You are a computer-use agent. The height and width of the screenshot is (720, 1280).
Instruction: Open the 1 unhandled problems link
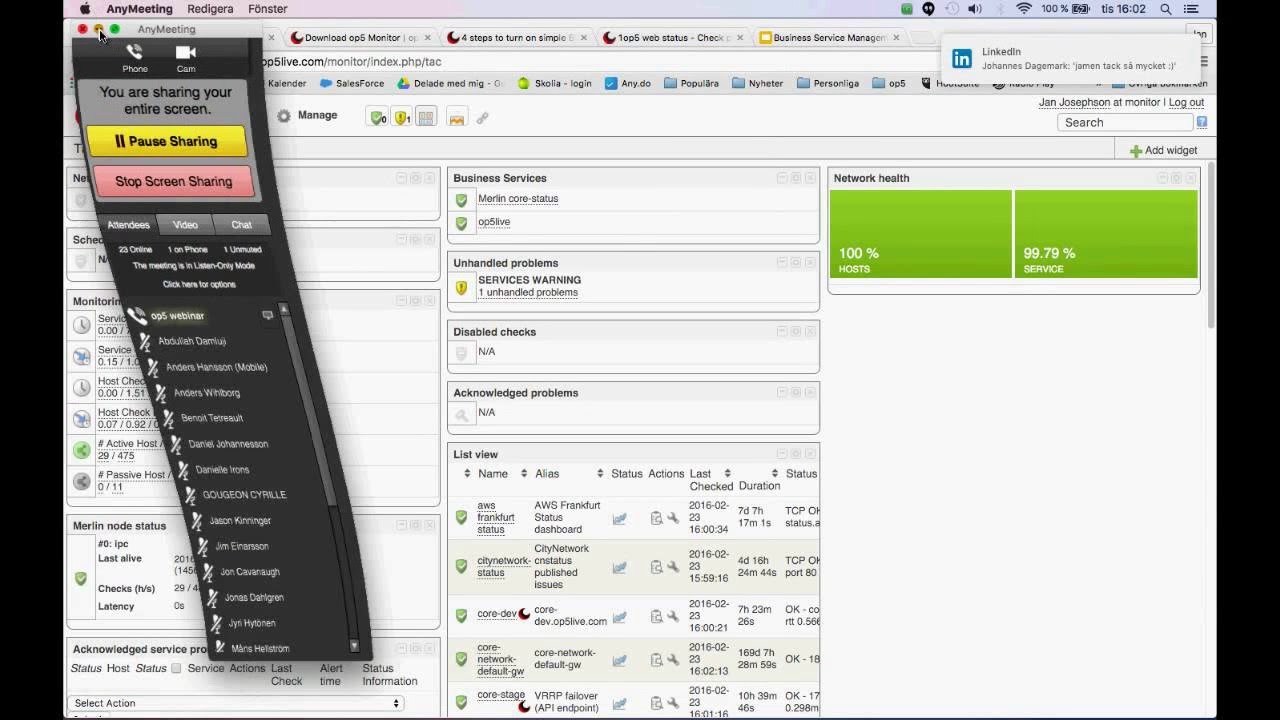tap(528, 293)
